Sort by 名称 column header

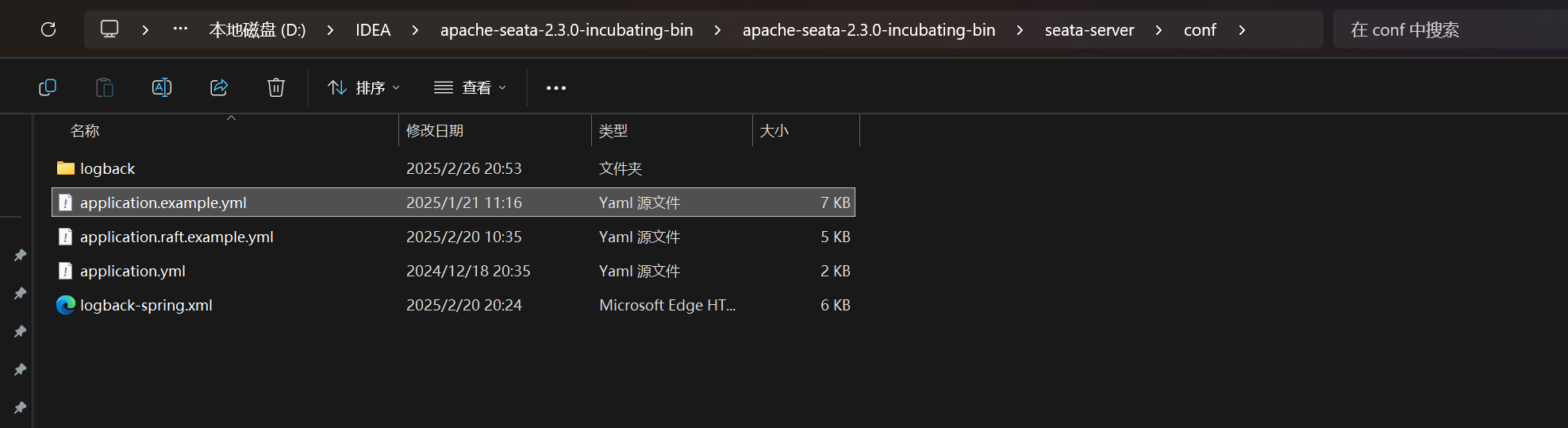pyautogui.click(x=85, y=131)
